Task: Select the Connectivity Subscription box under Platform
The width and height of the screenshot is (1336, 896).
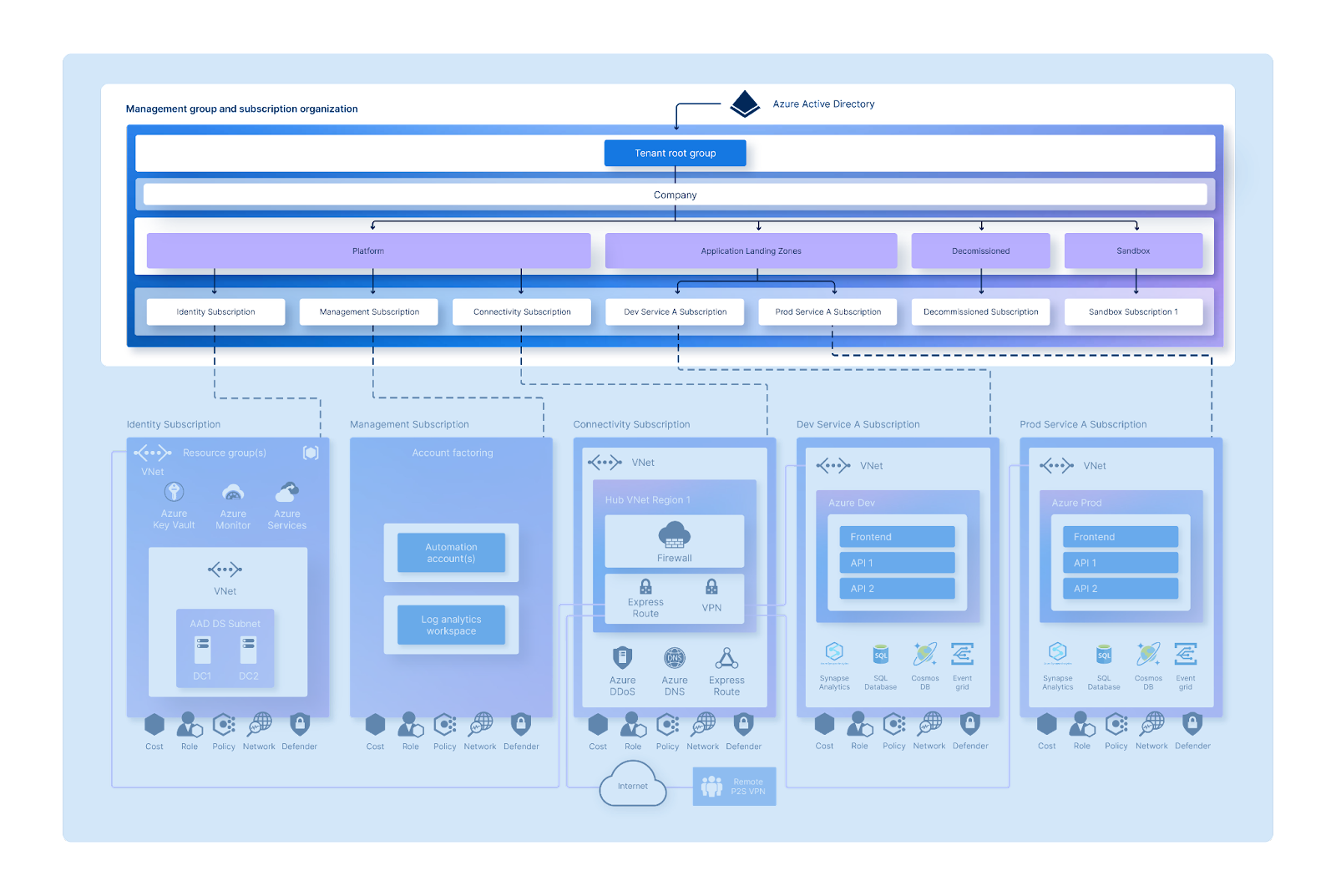Action: 522,311
